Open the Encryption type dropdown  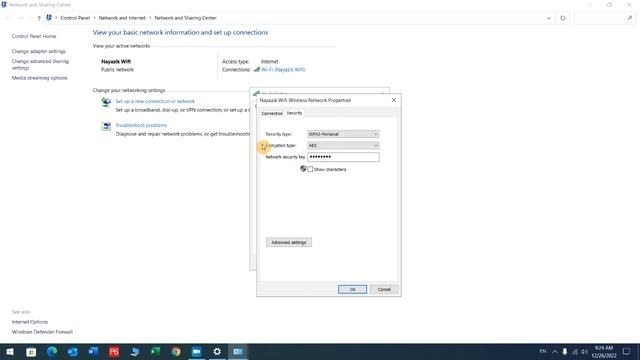[x=343, y=145]
